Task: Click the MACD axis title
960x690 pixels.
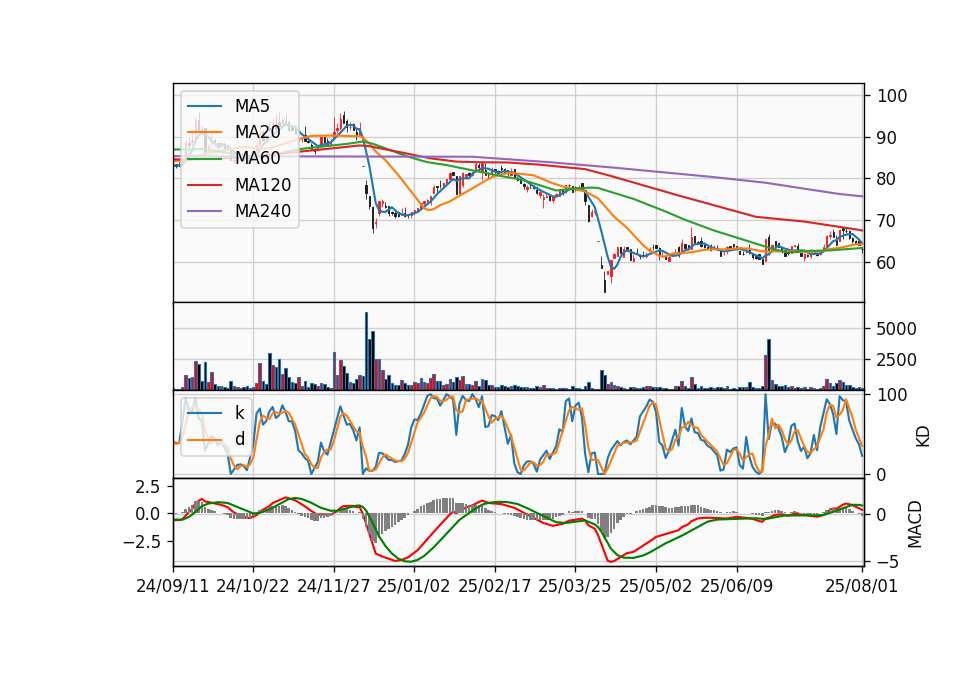Action: tap(915, 524)
